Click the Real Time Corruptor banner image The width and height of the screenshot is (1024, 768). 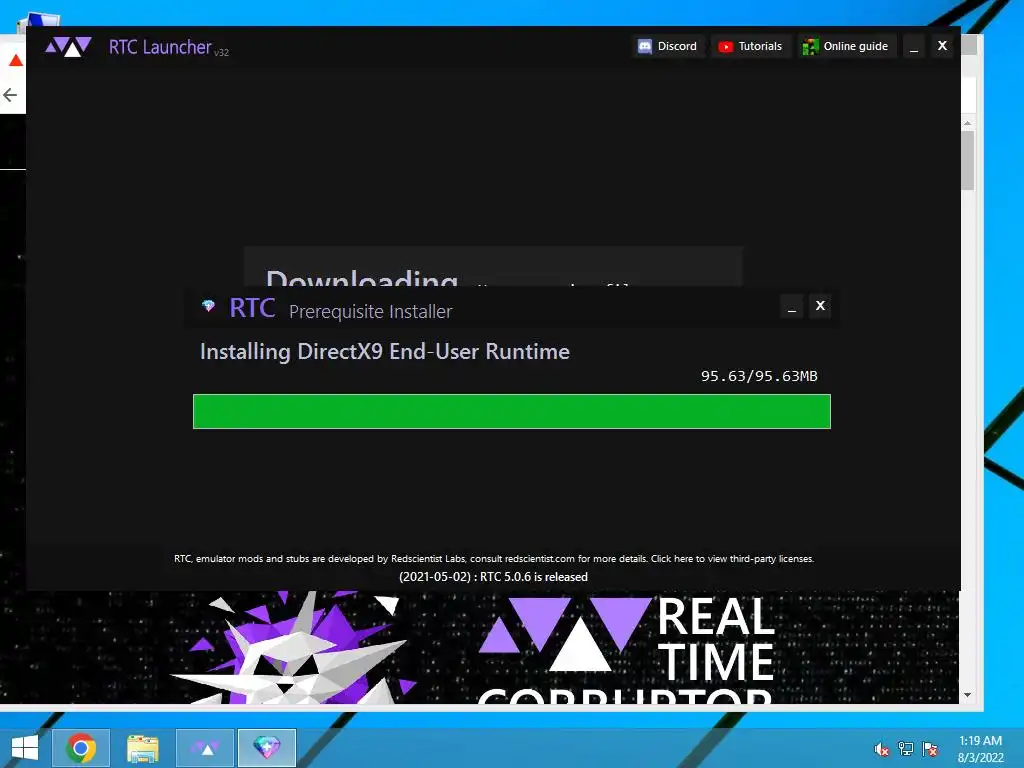point(480,647)
